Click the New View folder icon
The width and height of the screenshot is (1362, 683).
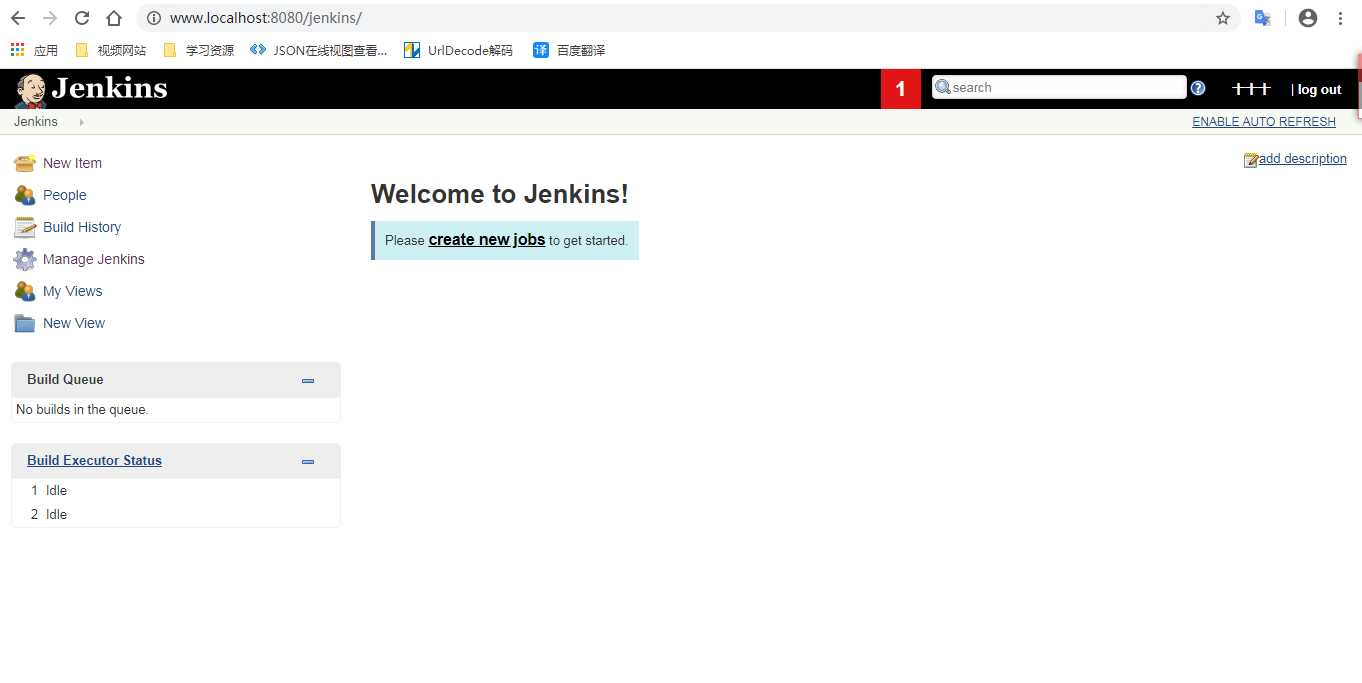pyautogui.click(x=25, y=323)
